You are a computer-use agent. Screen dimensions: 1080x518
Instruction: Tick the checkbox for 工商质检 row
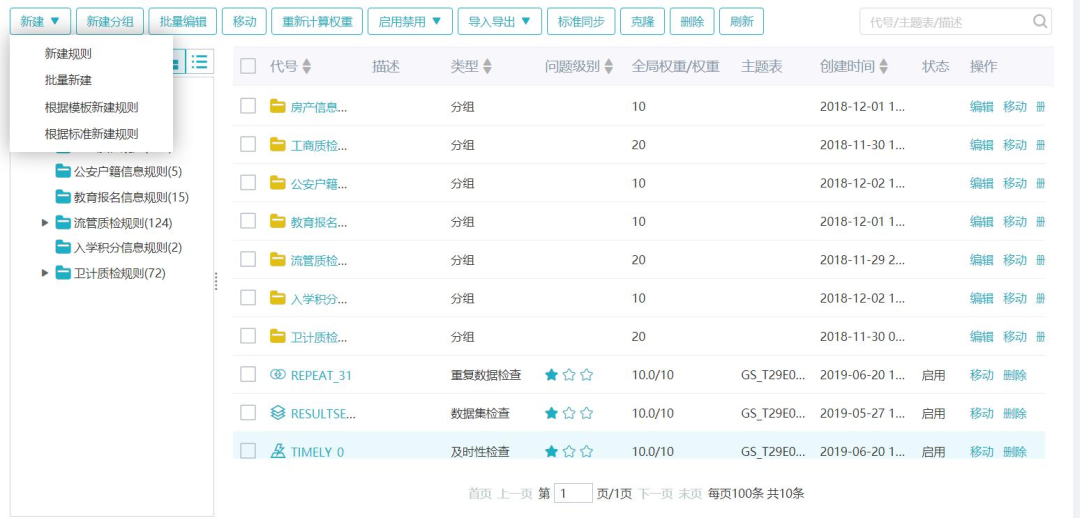[x=248, y=145]
